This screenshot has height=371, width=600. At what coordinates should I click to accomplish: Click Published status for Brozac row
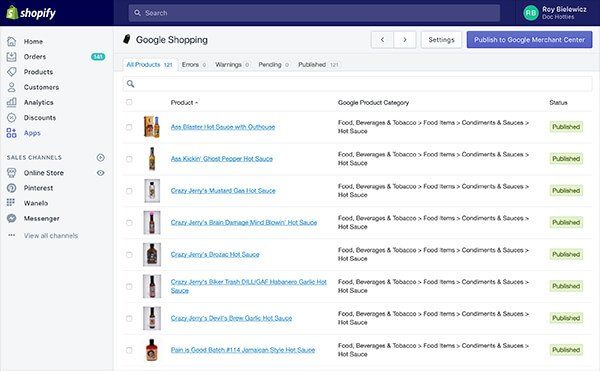click(566, 254)
